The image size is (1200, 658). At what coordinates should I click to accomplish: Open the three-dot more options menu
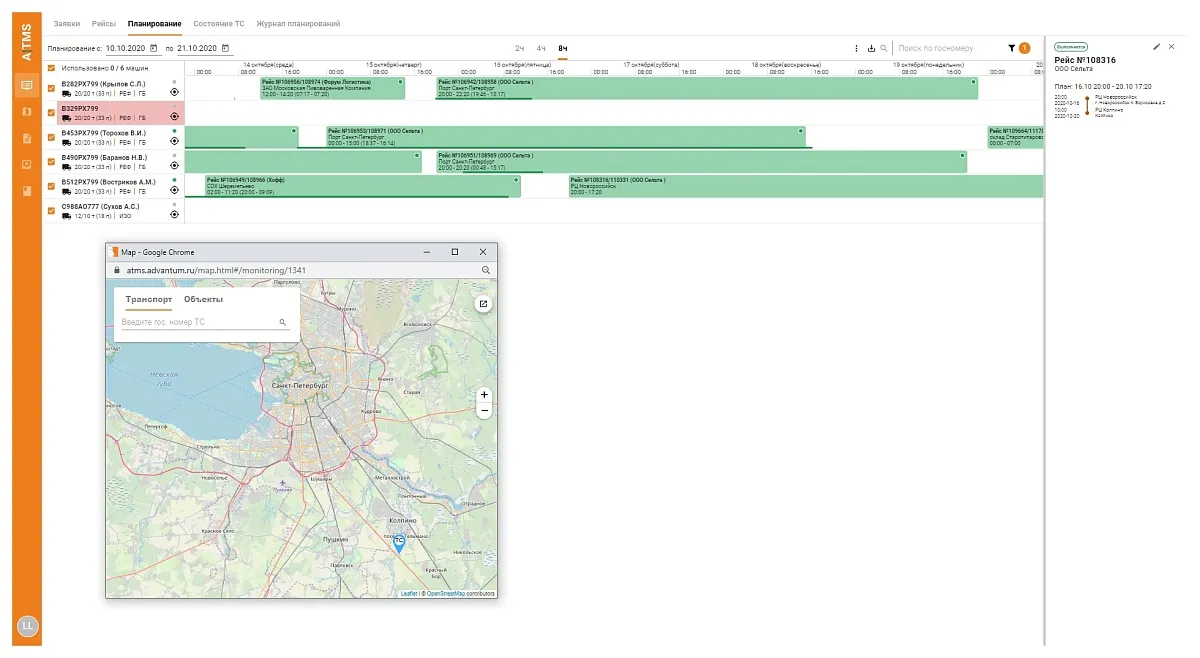click(856, 48)
